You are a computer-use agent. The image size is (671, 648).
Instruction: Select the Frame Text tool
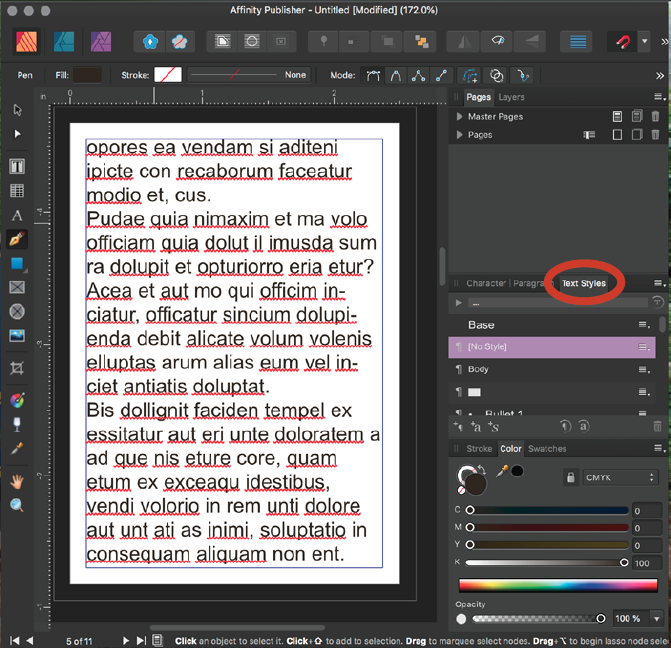coord(17,167)
